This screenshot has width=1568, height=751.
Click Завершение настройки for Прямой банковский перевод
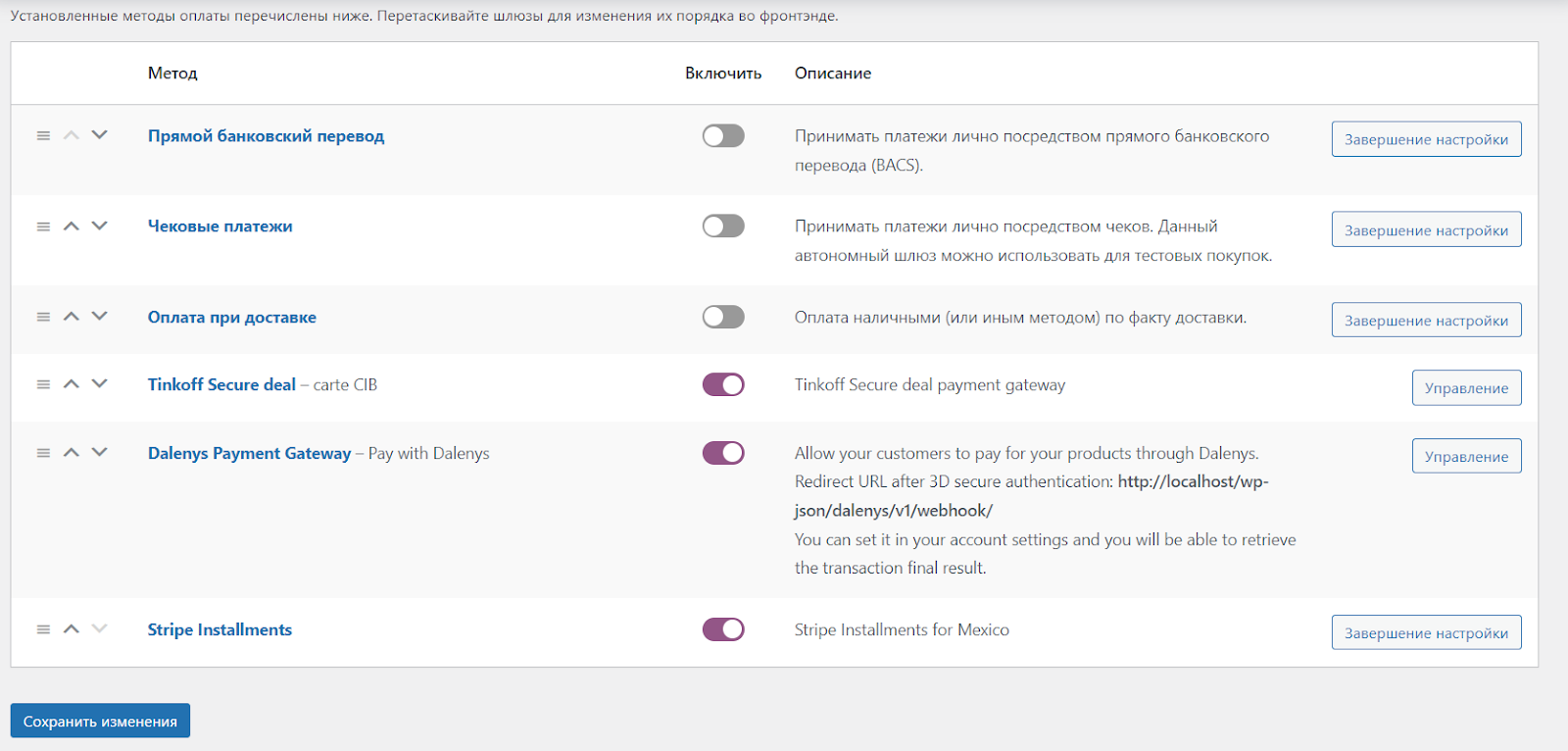(1426, 139)
